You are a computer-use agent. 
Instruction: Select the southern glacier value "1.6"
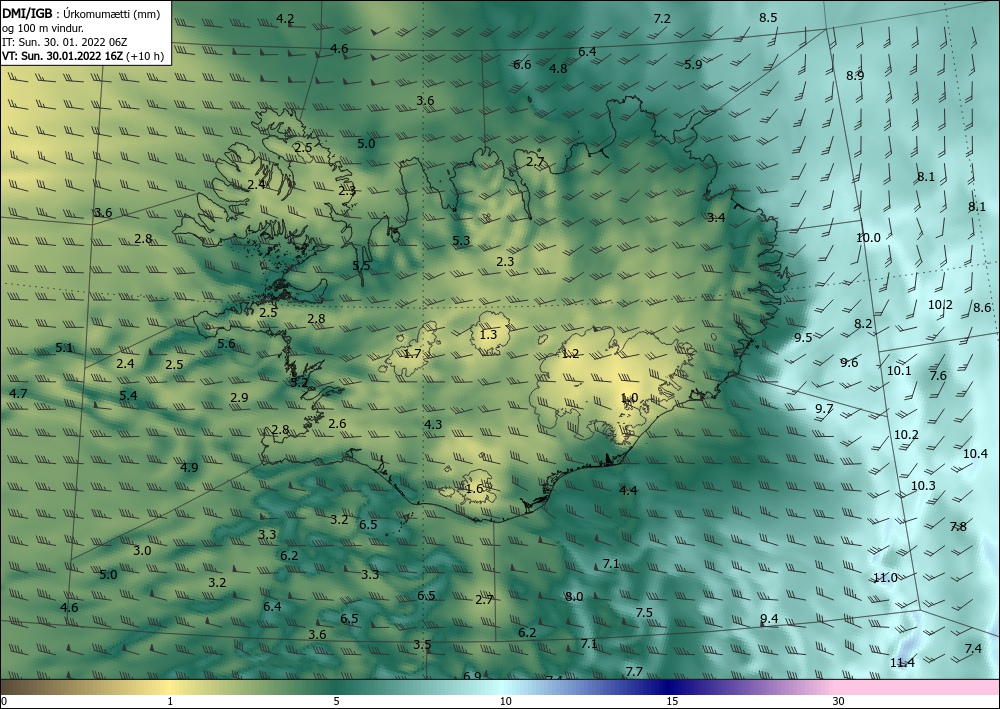tap(474, 489)
